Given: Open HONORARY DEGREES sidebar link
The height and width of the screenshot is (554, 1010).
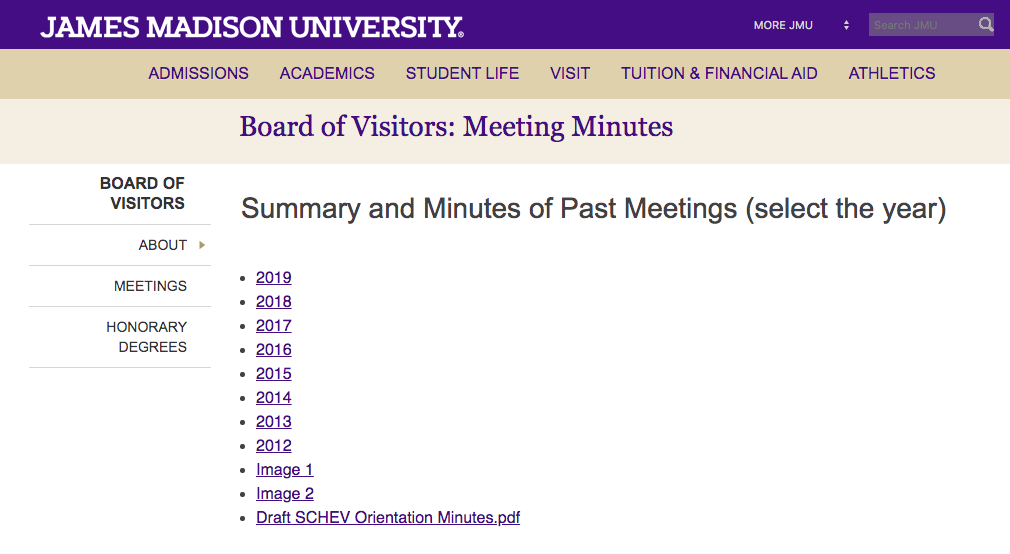Looking at the screenshot, I should click(x=146, y=337).
